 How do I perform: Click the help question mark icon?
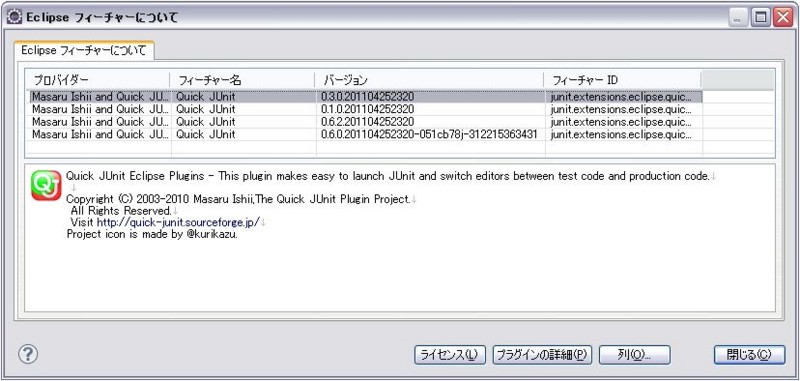click(28, 353)
